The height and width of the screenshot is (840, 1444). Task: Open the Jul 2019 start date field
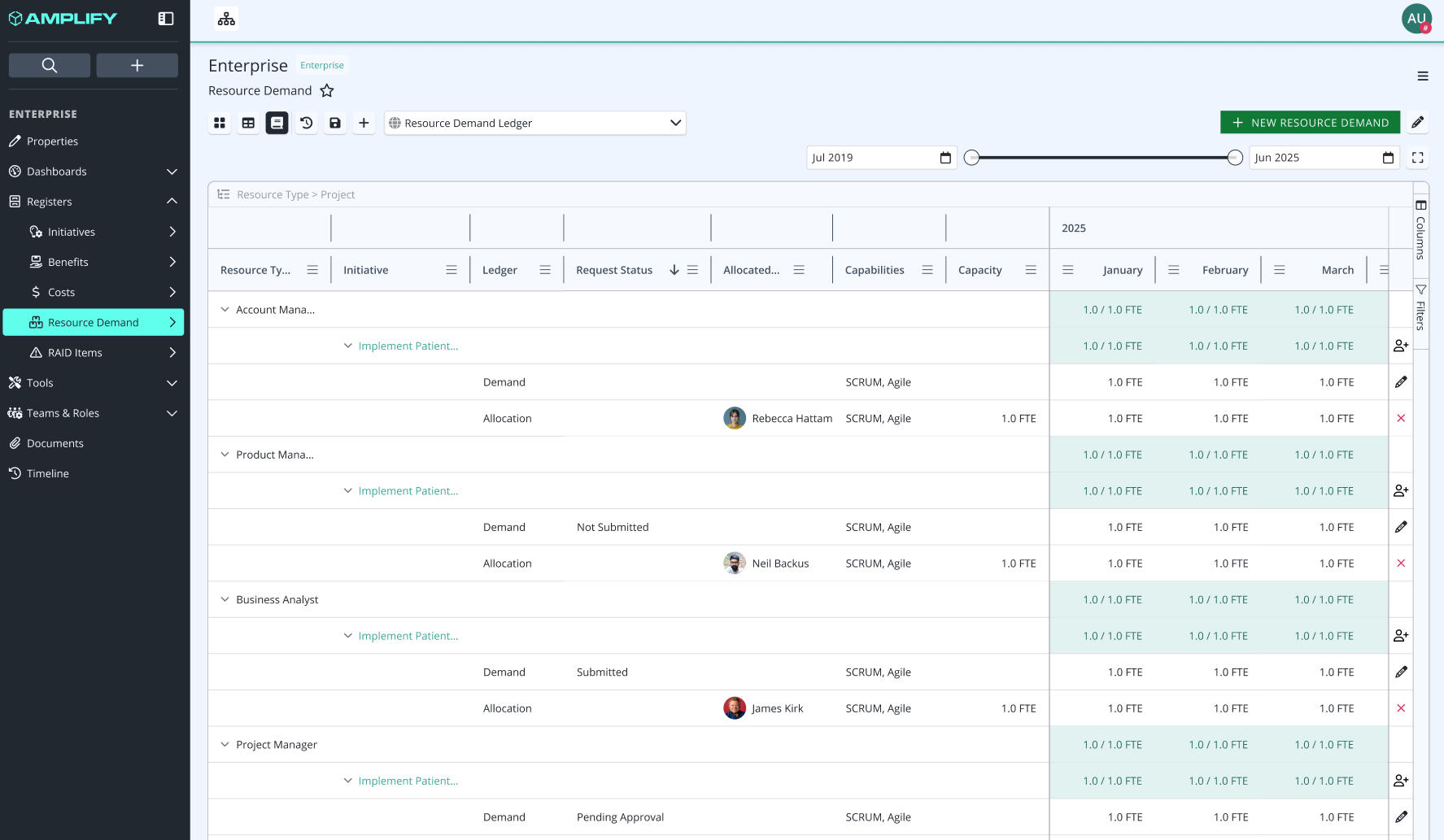tap(882, 158)
